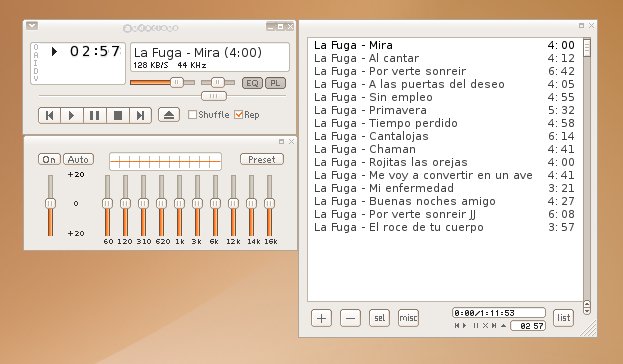The image size is (623, 364).
Task: Click mini next-track icon in playlist footer
Action: point(494,325)
